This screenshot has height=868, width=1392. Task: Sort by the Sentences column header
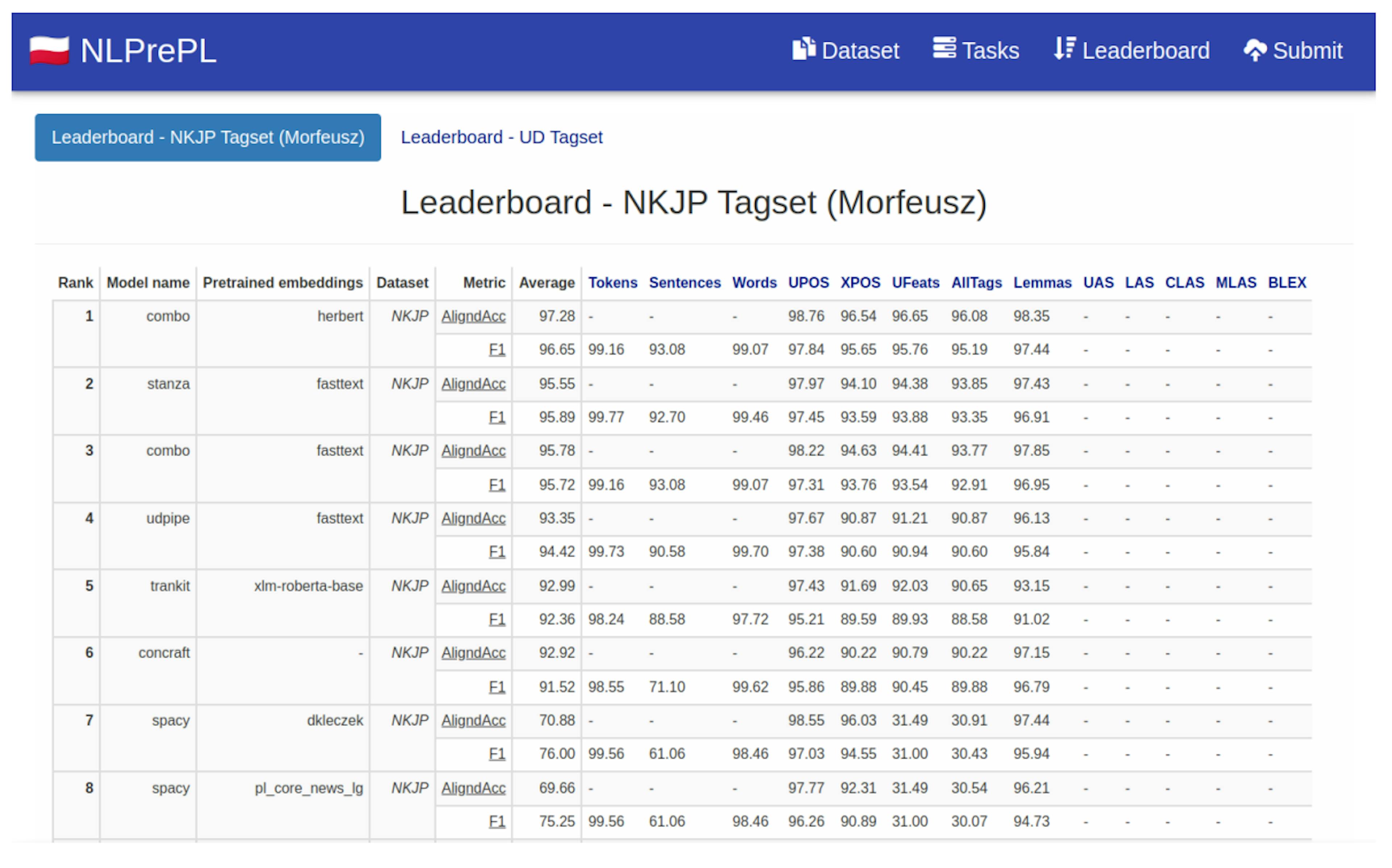coord(685,282)
